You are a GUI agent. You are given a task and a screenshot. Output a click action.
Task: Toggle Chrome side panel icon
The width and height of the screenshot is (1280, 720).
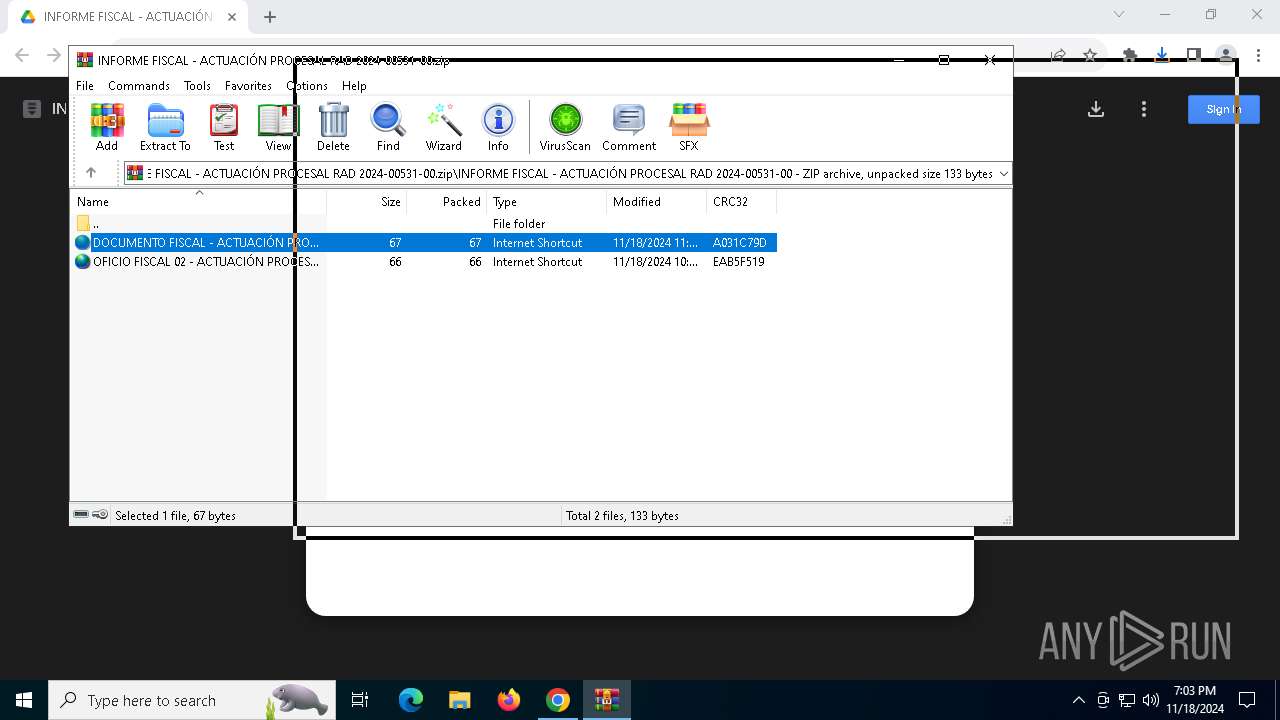(x=1194, y=56)
